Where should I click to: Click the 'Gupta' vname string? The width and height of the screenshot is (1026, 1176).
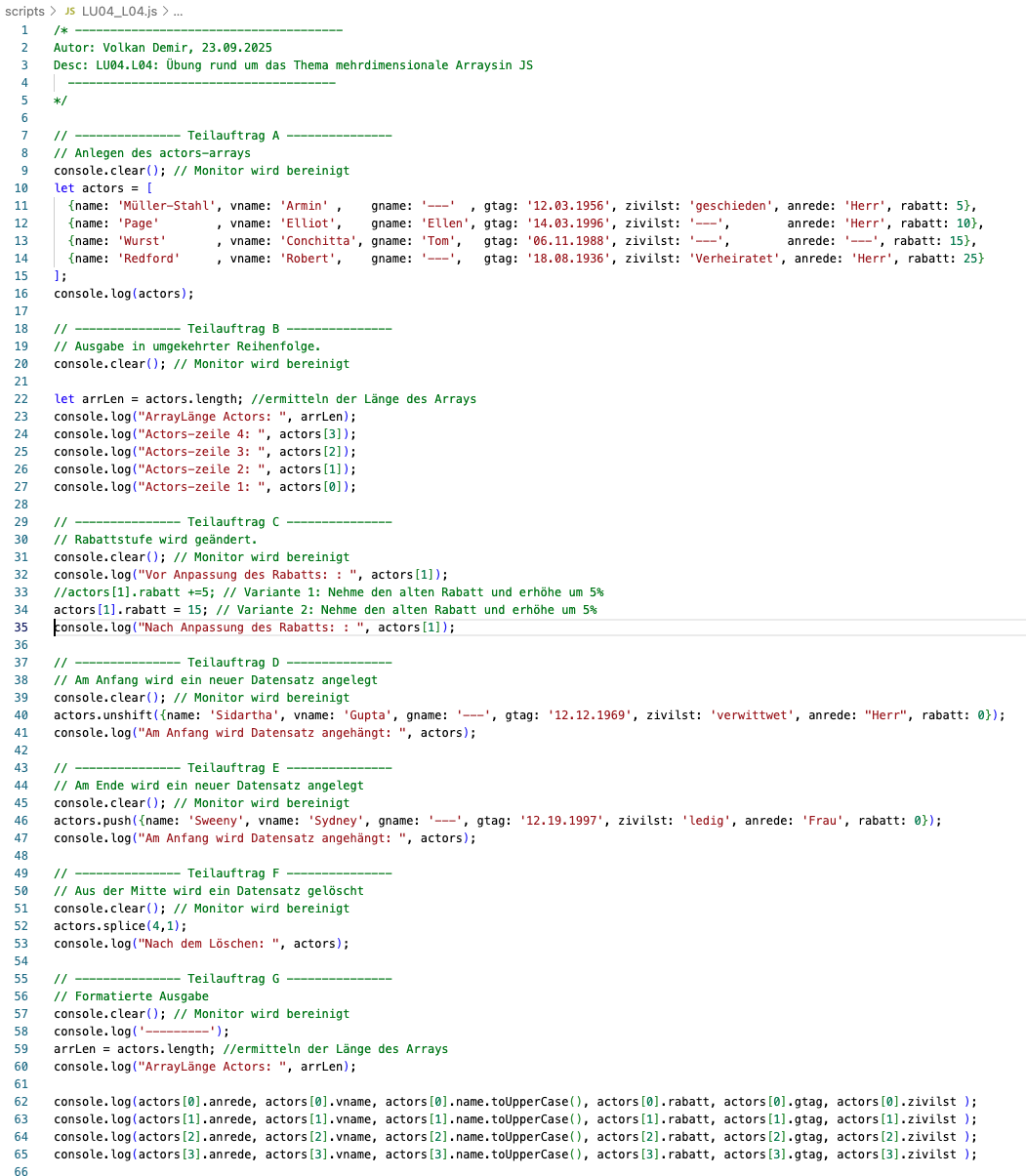pyautogui.click(x=367, y=715)
